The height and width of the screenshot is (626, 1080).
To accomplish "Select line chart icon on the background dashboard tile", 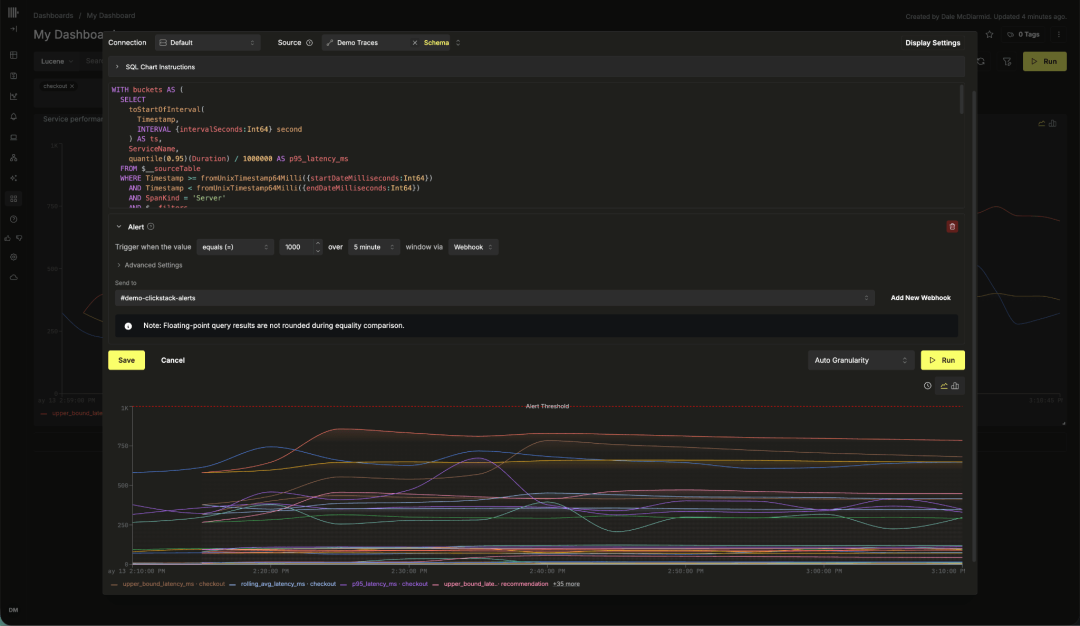I will click(1041, 124).
